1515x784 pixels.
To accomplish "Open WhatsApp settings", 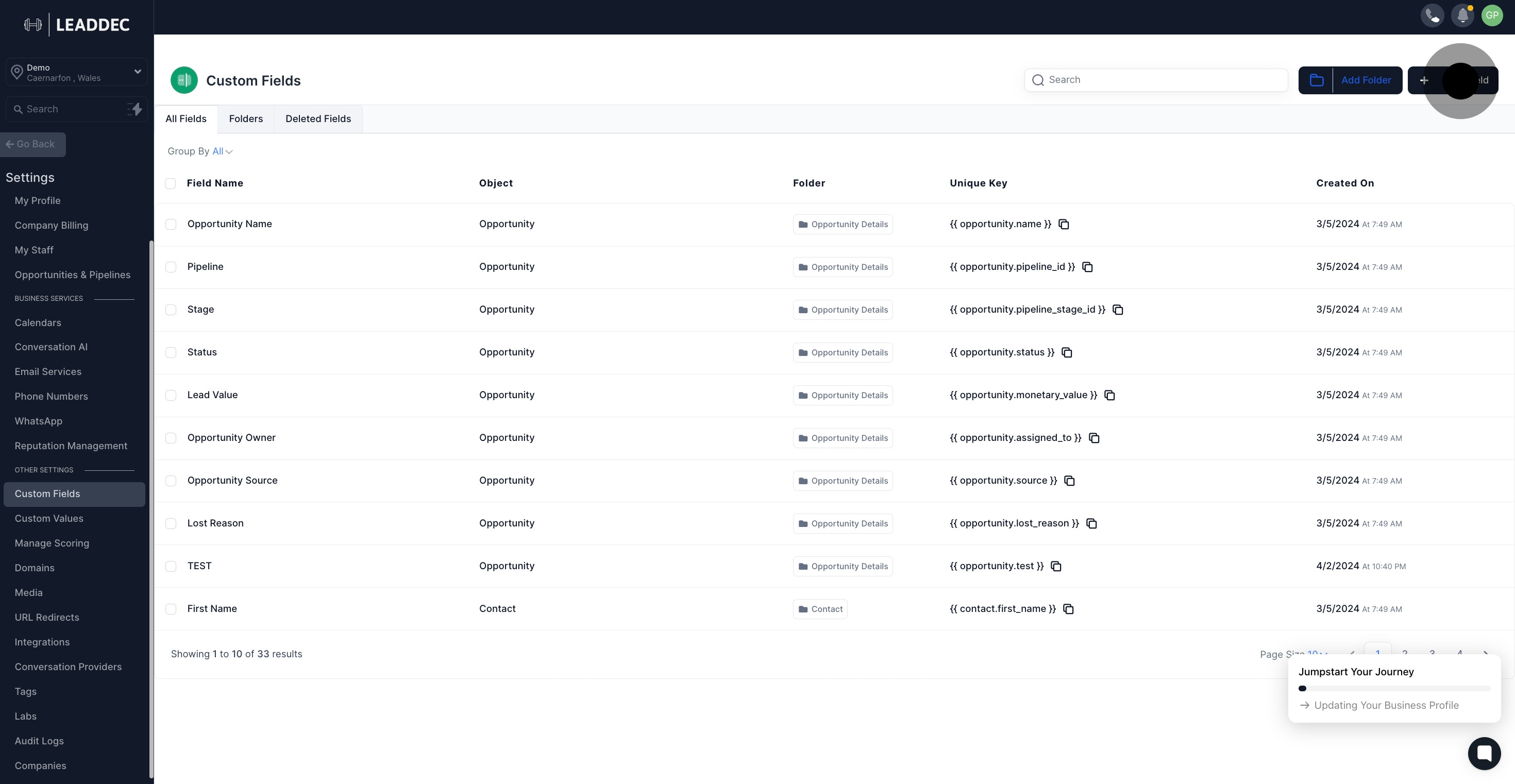I will [38, 421].
